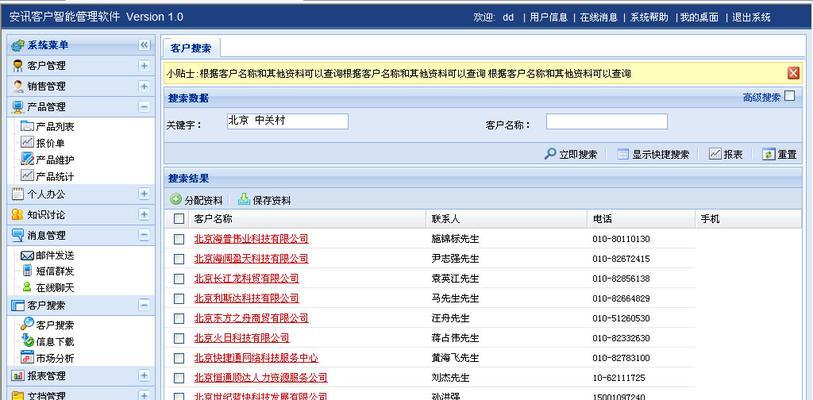This screenshot has height=400, width=813.
Task: Click the 在线聊天 user icon
Action: coord(27,286)
